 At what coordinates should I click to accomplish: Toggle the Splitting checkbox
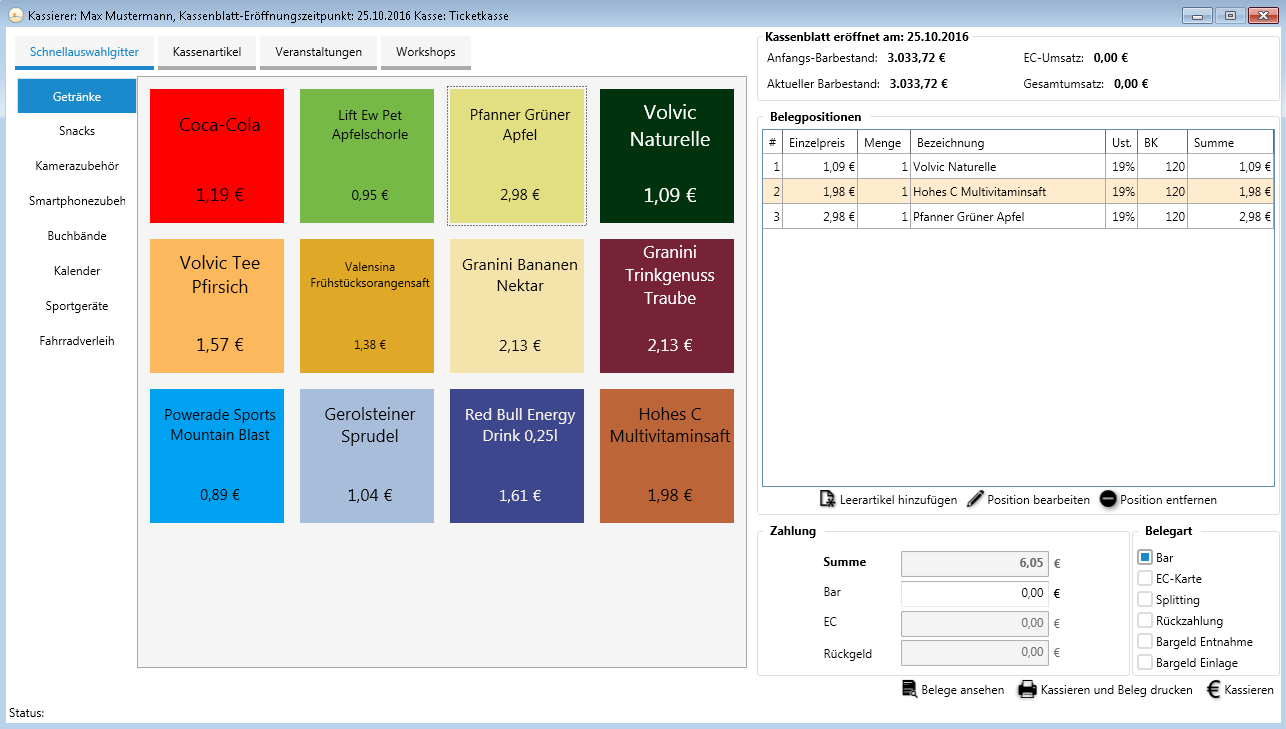point(1145,599)
